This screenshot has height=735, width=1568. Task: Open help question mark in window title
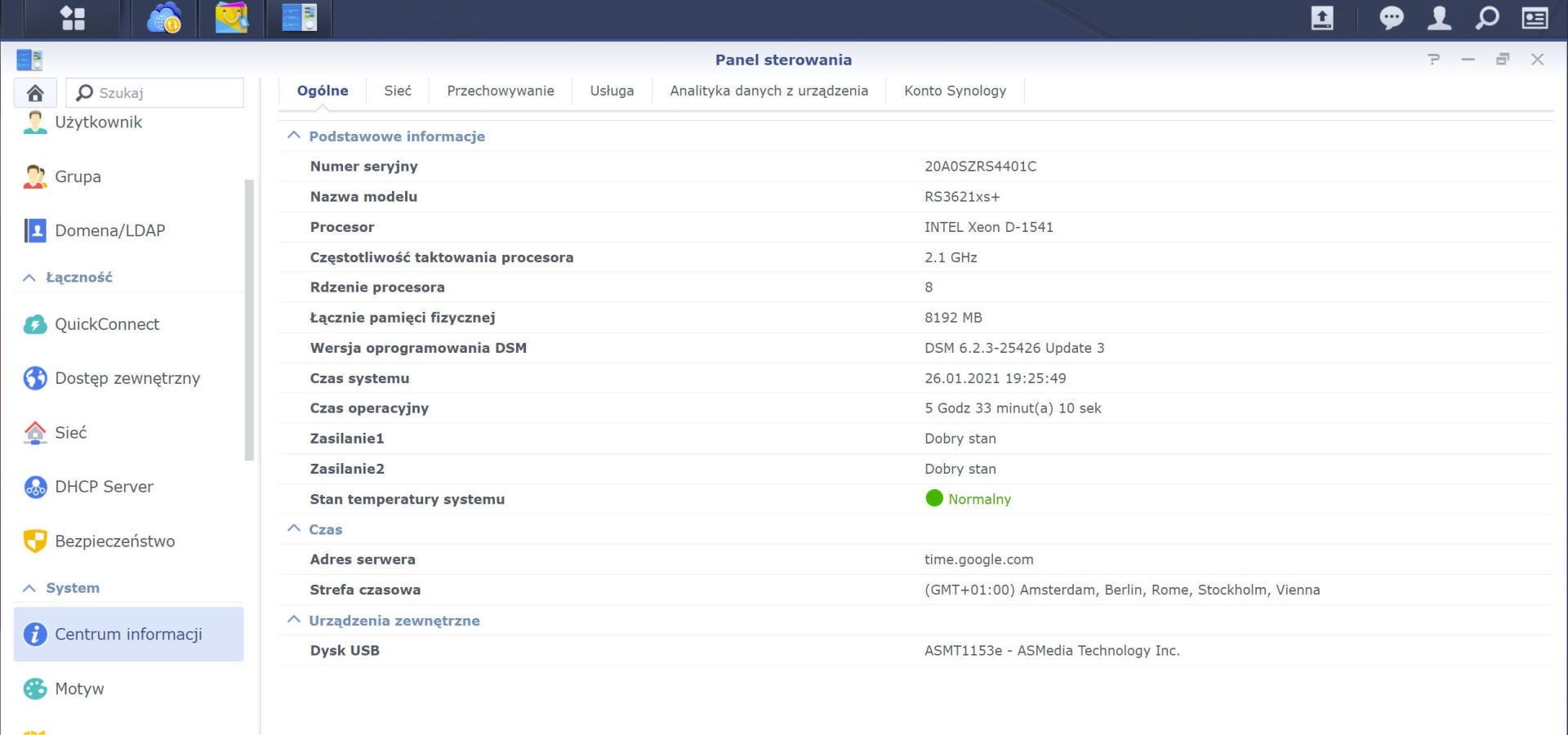point(1433,59)
